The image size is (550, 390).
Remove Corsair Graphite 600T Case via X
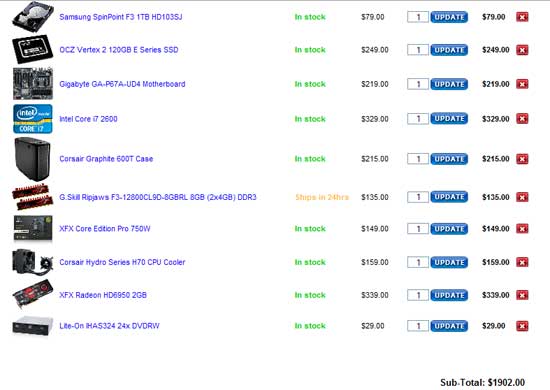click(522, 159)
